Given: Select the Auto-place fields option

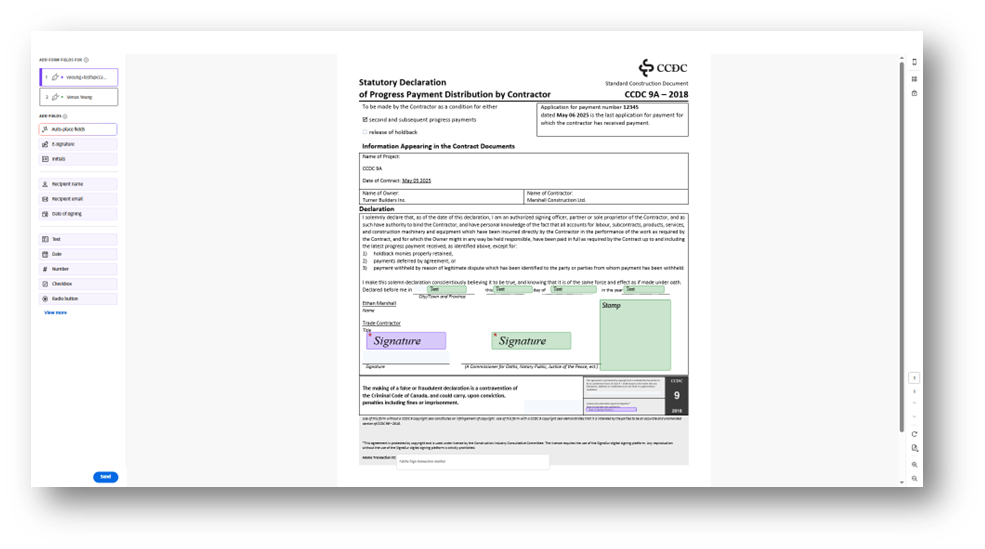Looking at the screenshot, I should [78, 129].
